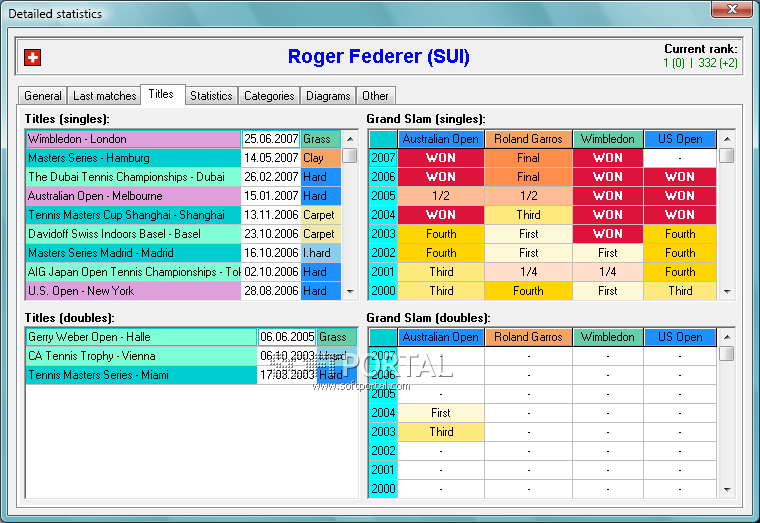Click 2005 Australian Open 1/2 singles cell
This screenshot has height=523, width=760.
[x=441, y=196]
